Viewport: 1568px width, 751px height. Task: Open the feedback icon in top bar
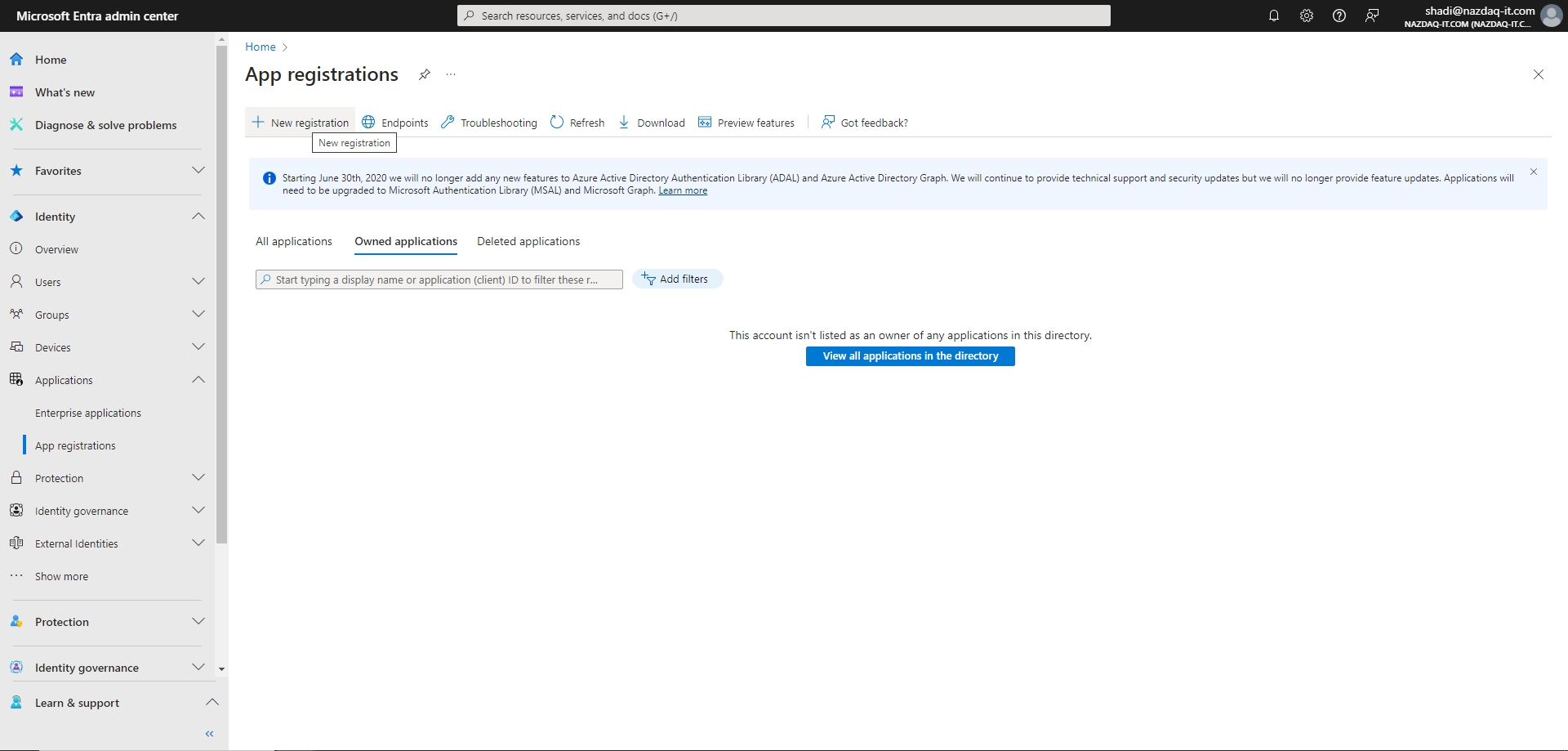pos(1372,16)
